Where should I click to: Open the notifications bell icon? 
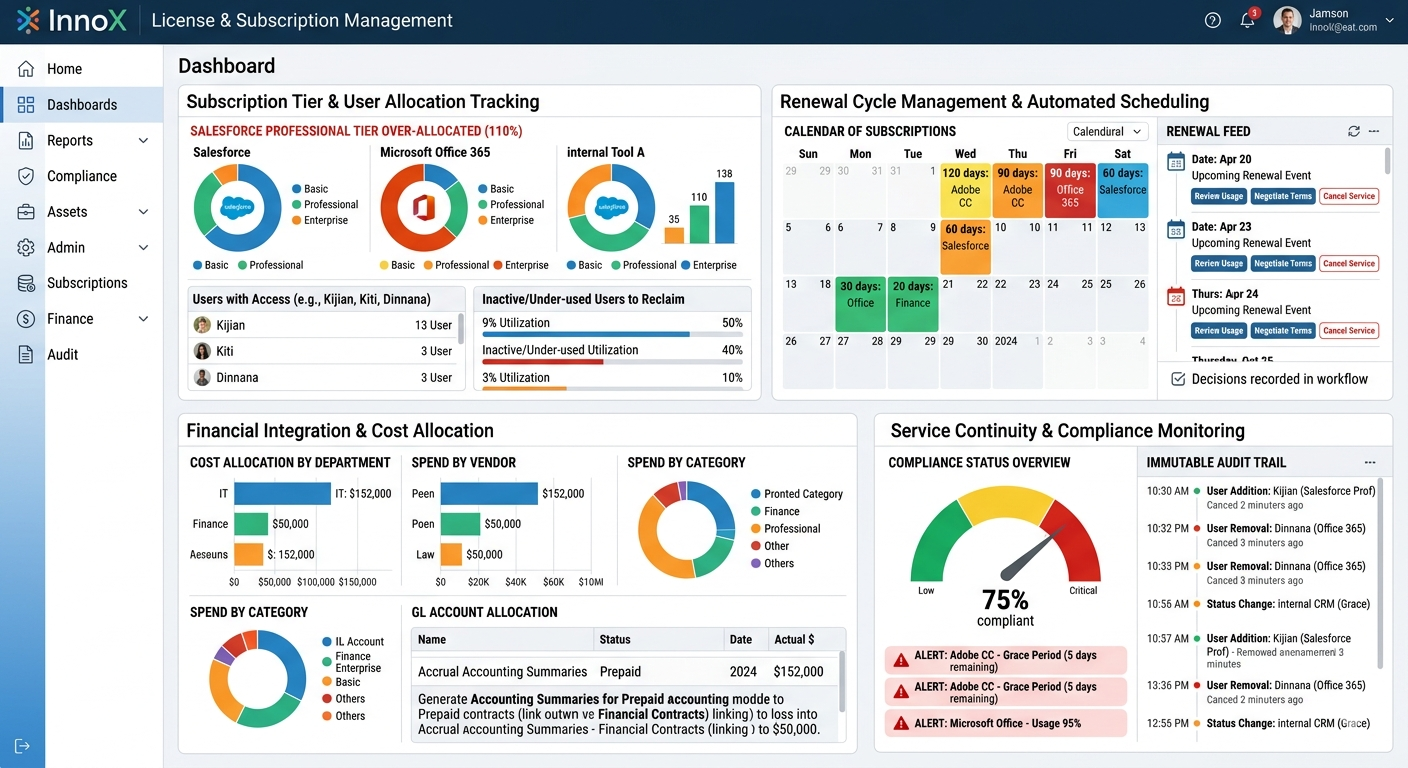(x=1247, y=20)
